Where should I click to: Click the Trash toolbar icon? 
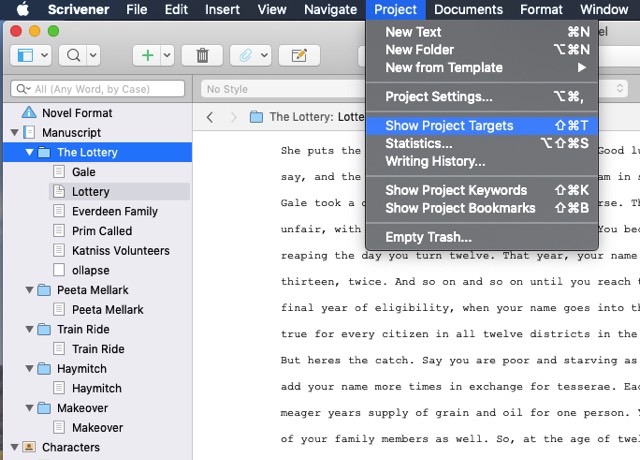[202, 55]
